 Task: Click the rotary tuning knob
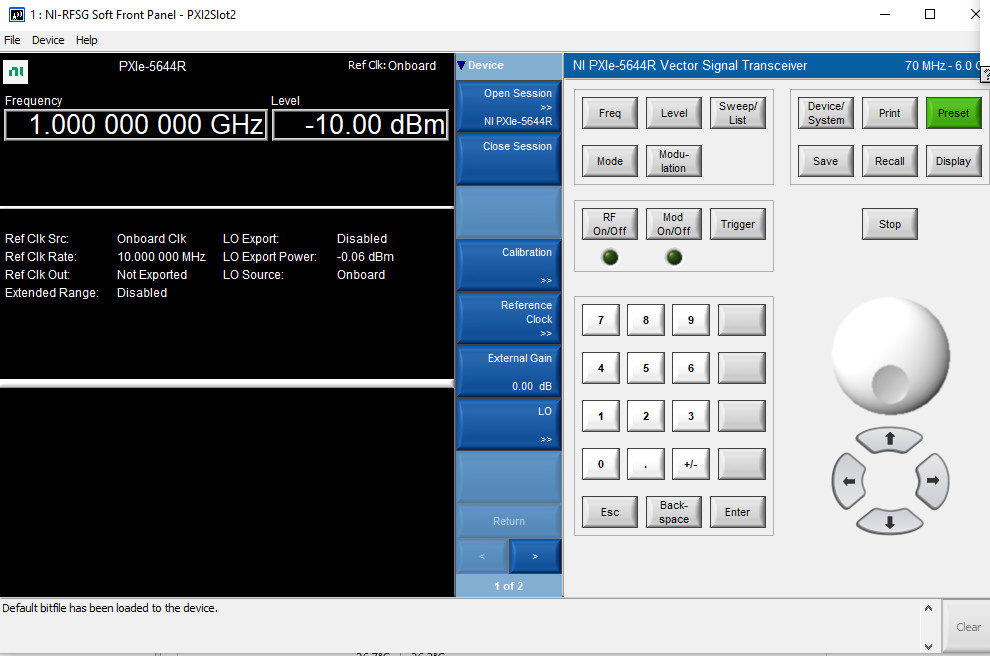[890, 355]
